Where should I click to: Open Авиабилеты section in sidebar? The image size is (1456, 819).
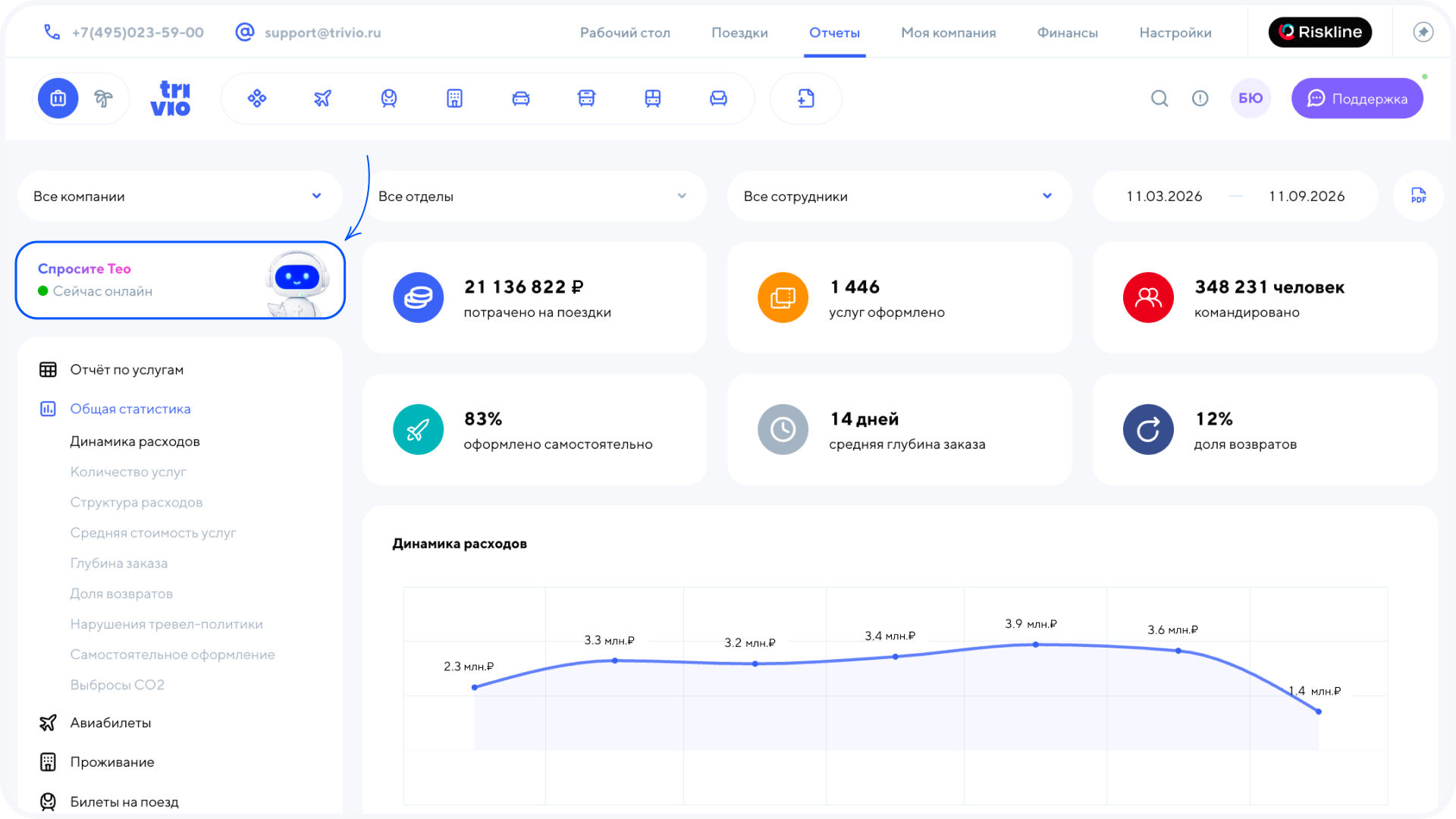click(111, 723)
